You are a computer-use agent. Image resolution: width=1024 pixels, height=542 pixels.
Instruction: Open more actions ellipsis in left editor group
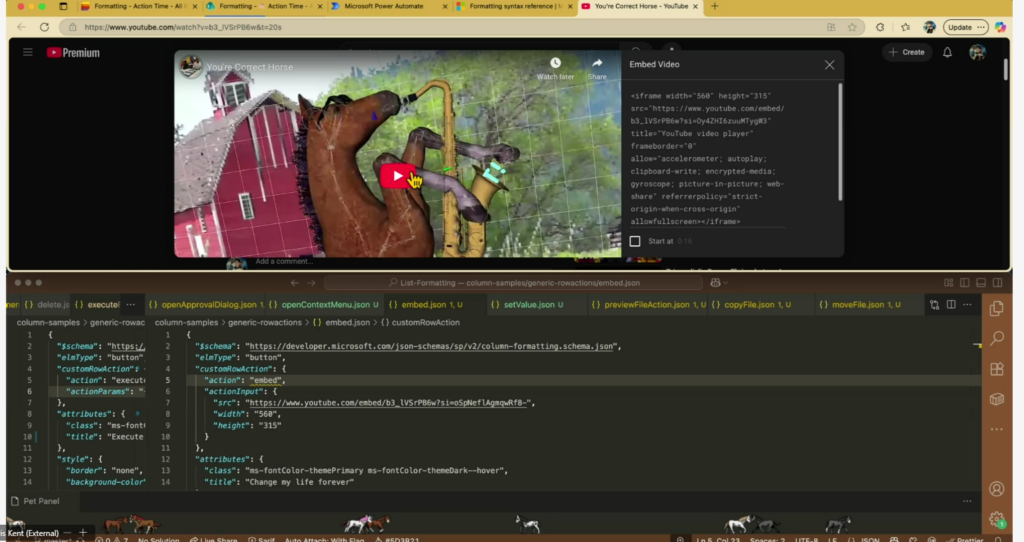click(x=131, y=305)
